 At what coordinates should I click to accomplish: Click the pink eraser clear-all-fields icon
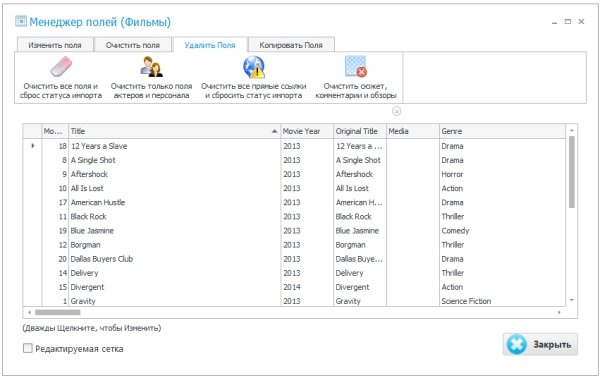coord(61,67)
